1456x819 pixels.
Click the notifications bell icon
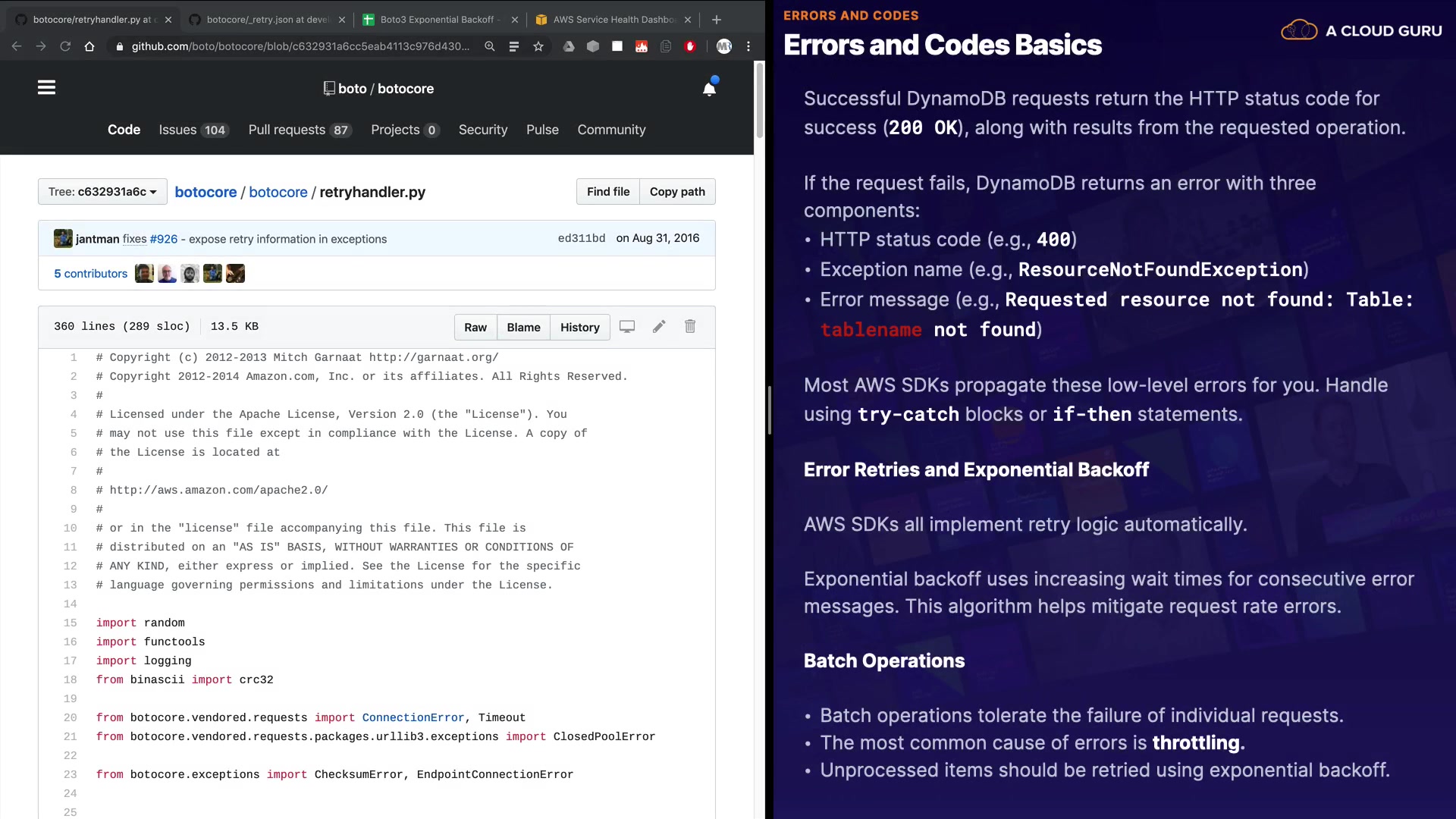click(709, 89)
